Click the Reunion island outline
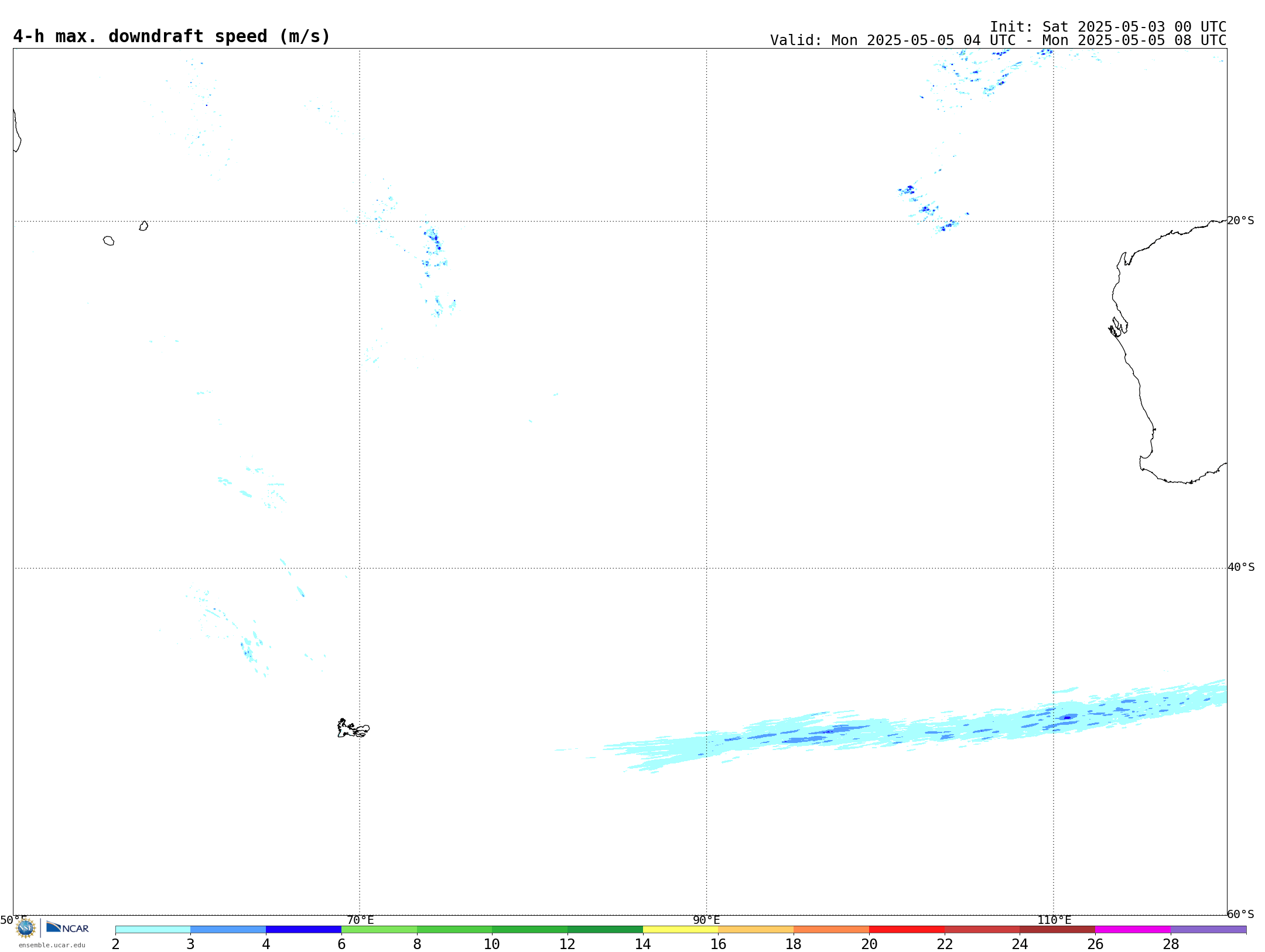Screen dimensions: 1265x952 click(108, 241)
